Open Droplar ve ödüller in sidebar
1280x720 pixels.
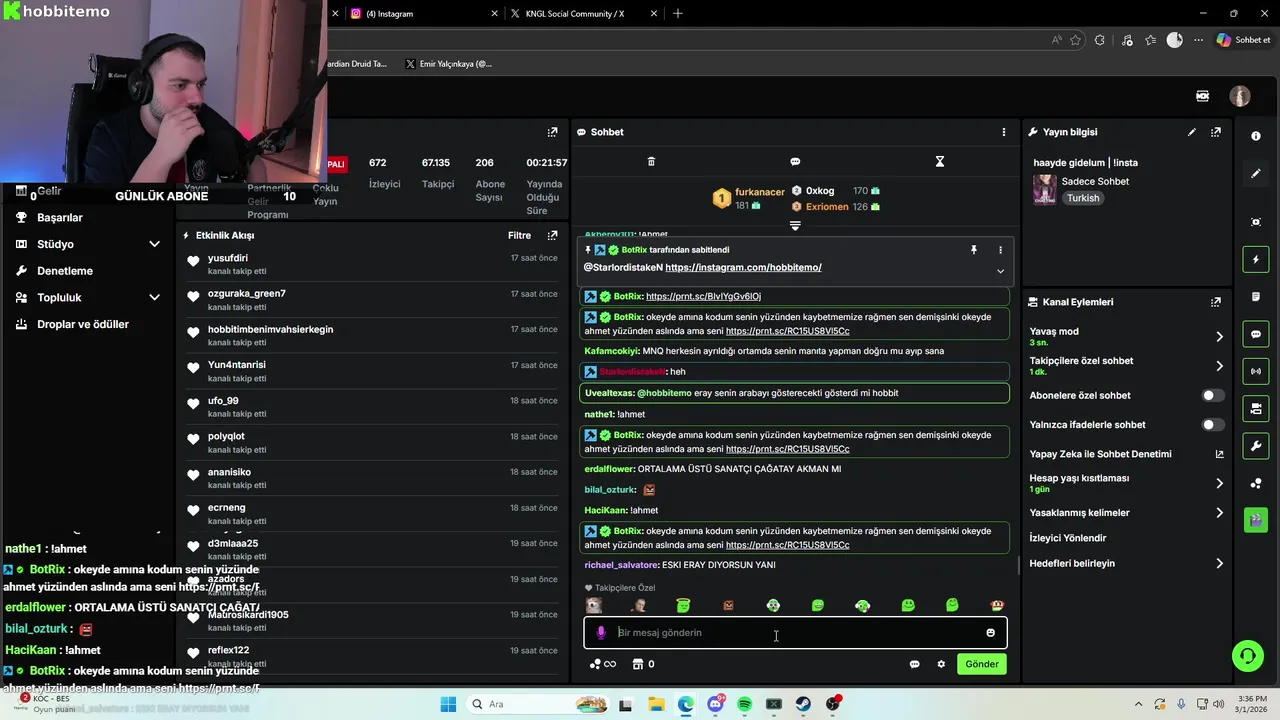point(83,324)
